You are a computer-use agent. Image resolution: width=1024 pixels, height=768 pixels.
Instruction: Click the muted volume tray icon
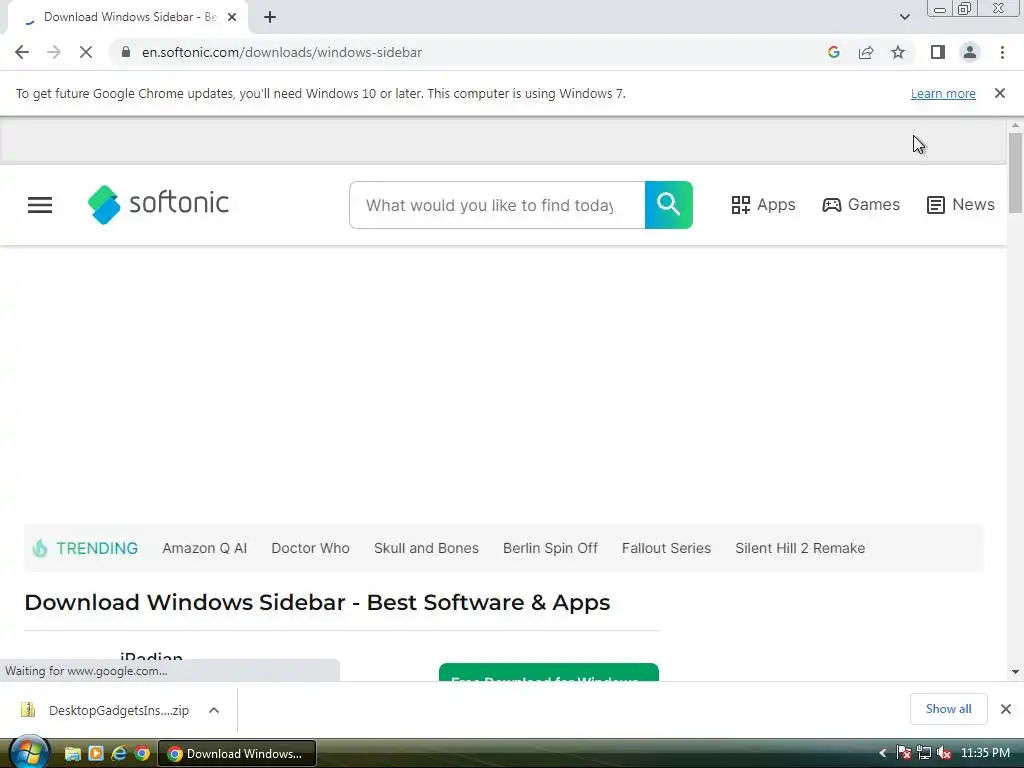click(944, 753)
